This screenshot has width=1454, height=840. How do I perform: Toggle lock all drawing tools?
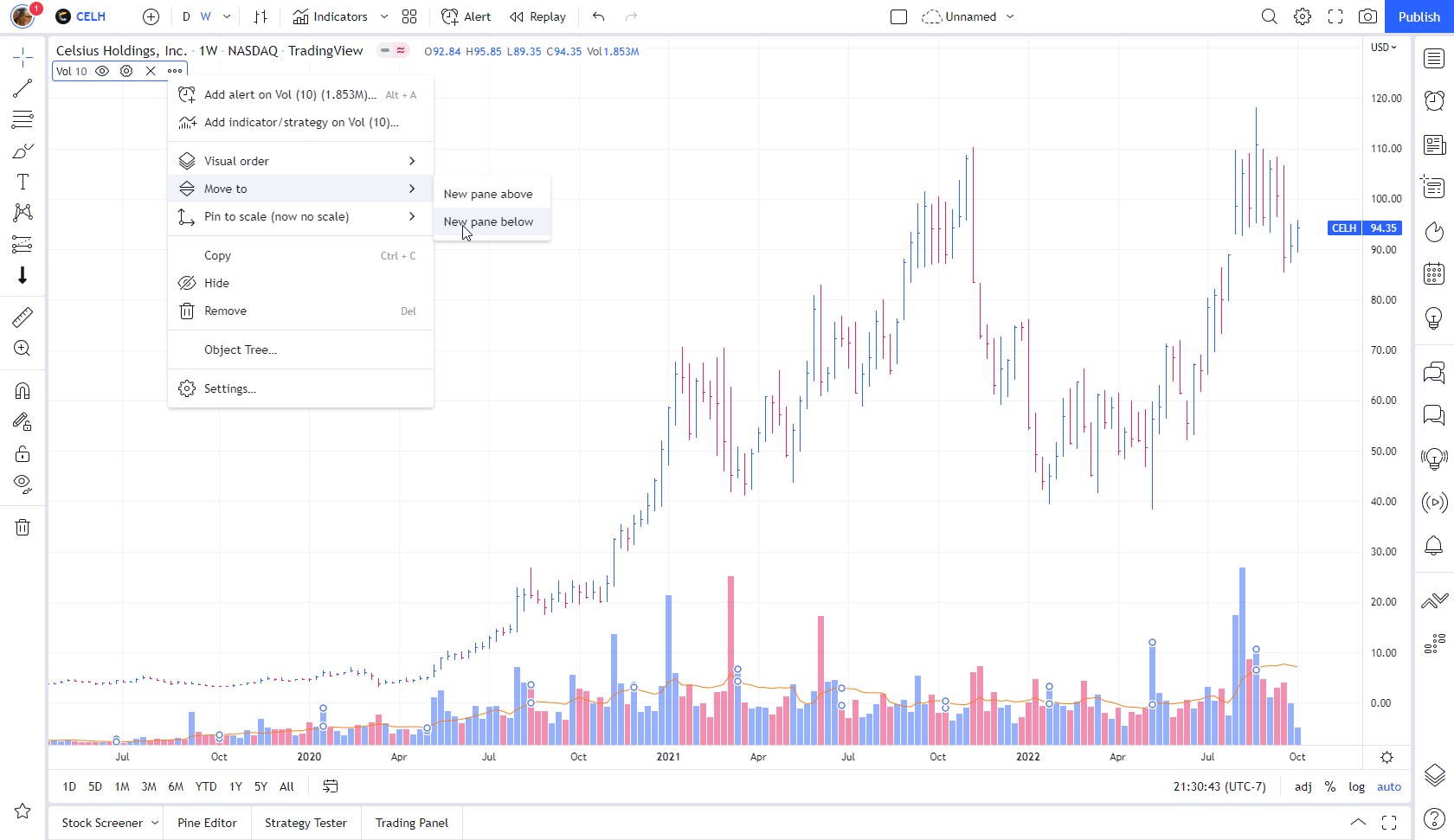pyautogui.click(x=23, y=454)
